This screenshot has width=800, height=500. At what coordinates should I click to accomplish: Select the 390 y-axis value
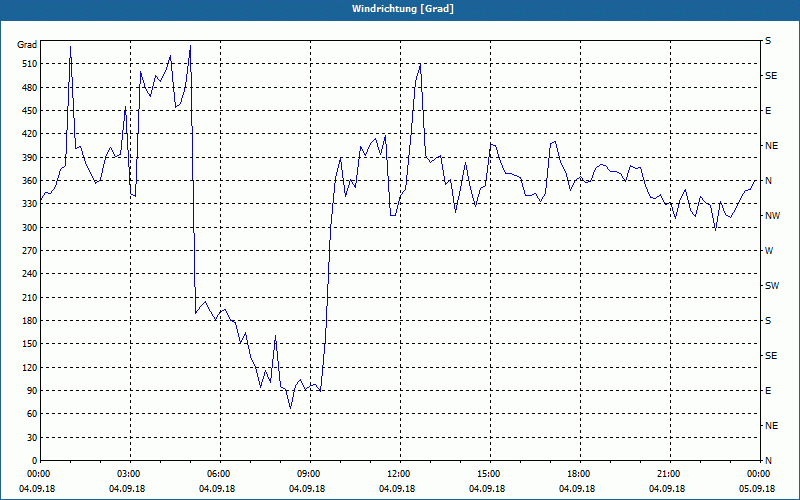tap(30, 158)
